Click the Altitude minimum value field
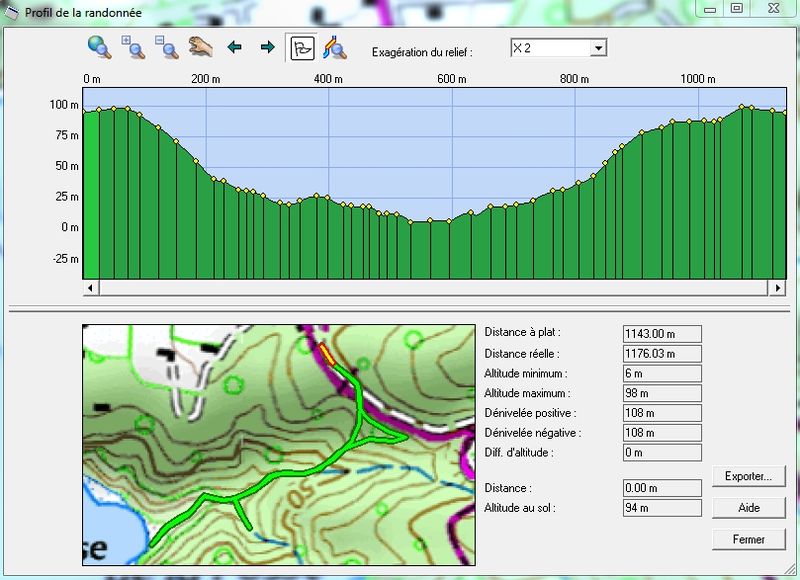Image resolution: width=800 pixels, height=580 pixels. (x=662, y=373)
